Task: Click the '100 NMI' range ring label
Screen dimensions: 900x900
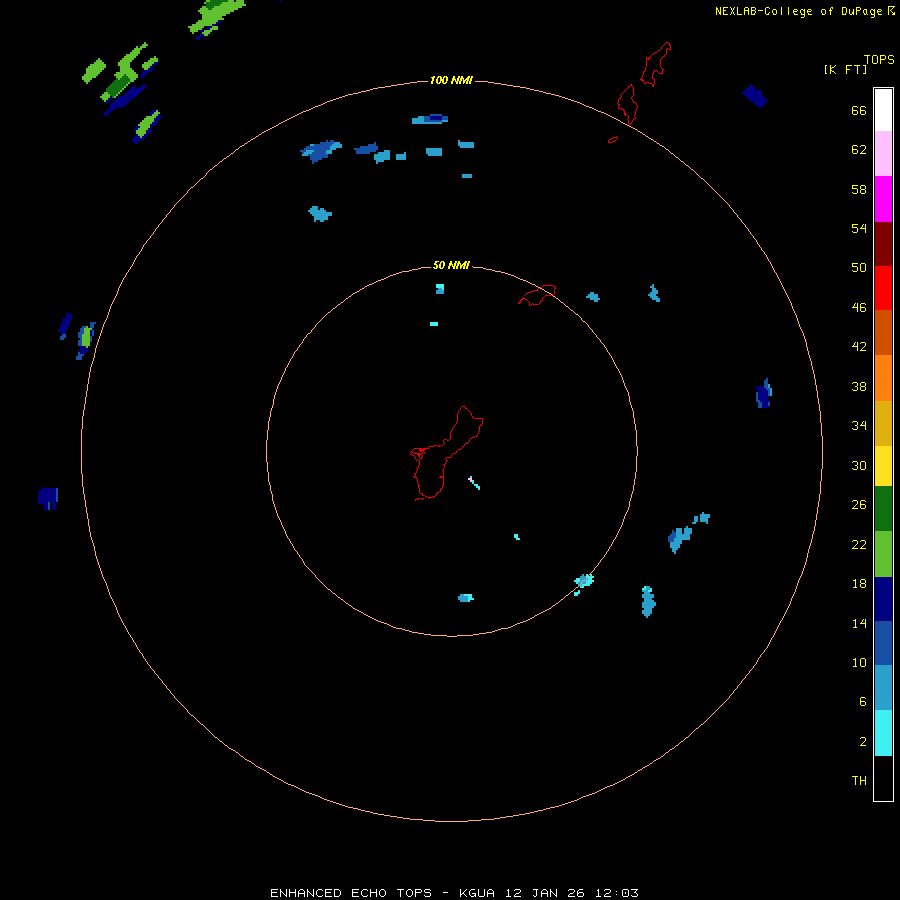Action: pyautogui.click(x=451, y=80)
